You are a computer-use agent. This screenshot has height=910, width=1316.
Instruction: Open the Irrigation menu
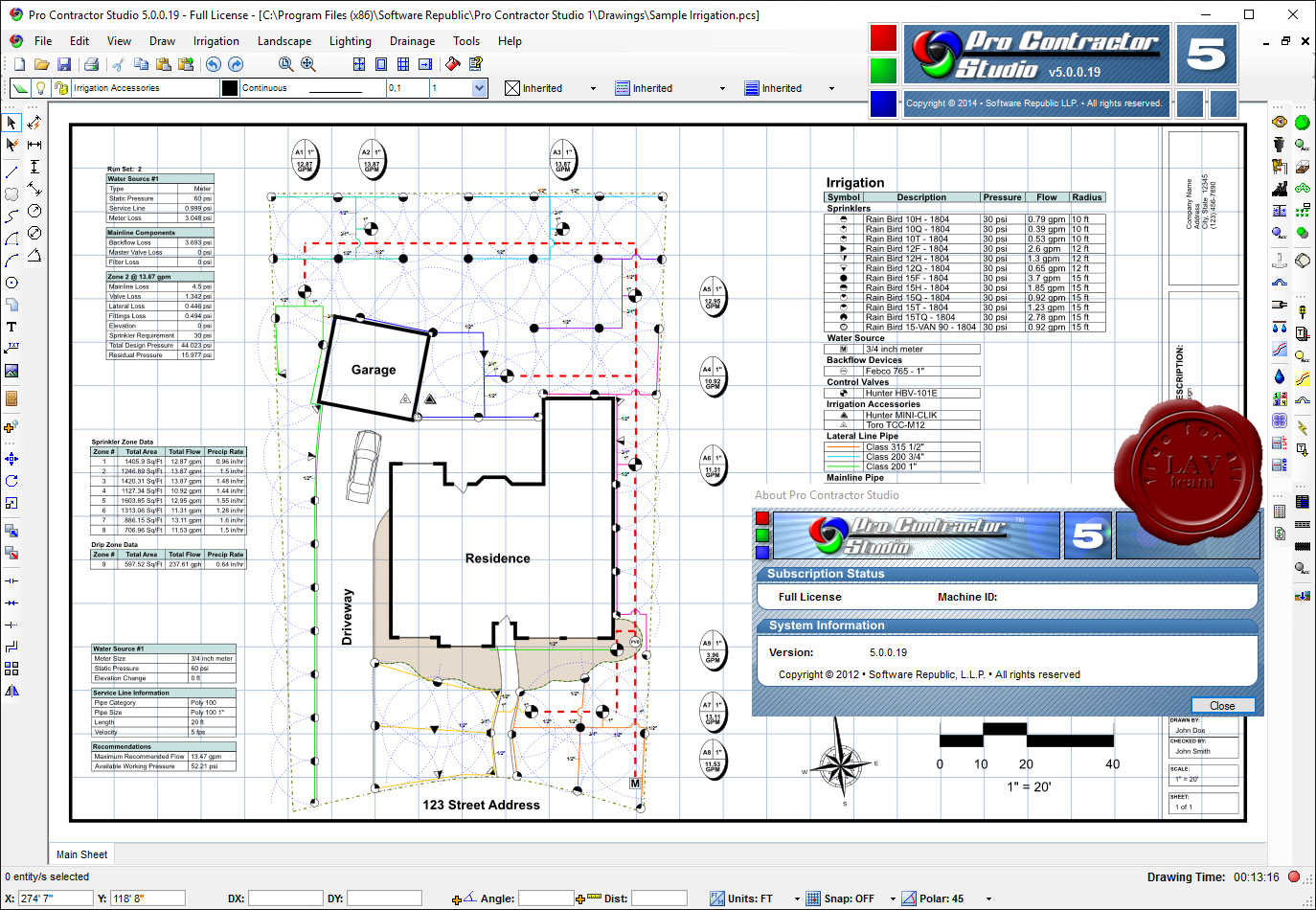[216, 41]
